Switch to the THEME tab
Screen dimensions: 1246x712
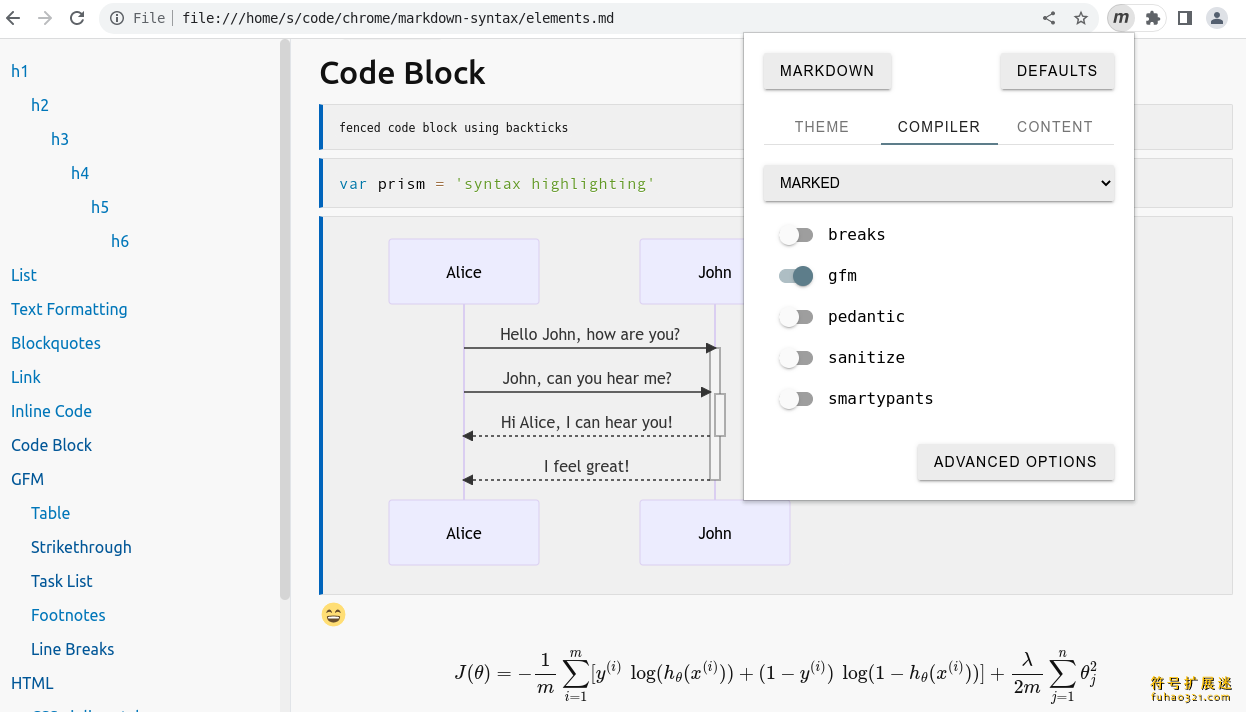click(x=822, y=127)
